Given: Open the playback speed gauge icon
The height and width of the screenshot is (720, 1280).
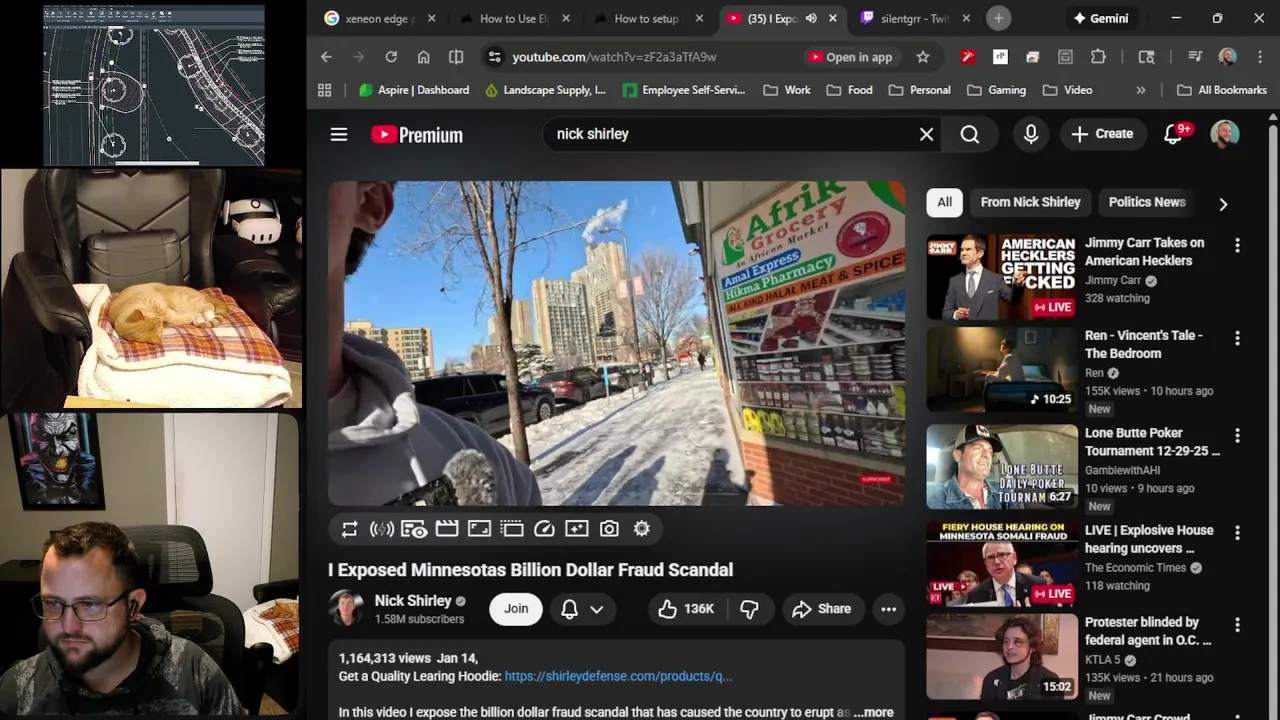Looking at the screenshot, I should (544, 529).
